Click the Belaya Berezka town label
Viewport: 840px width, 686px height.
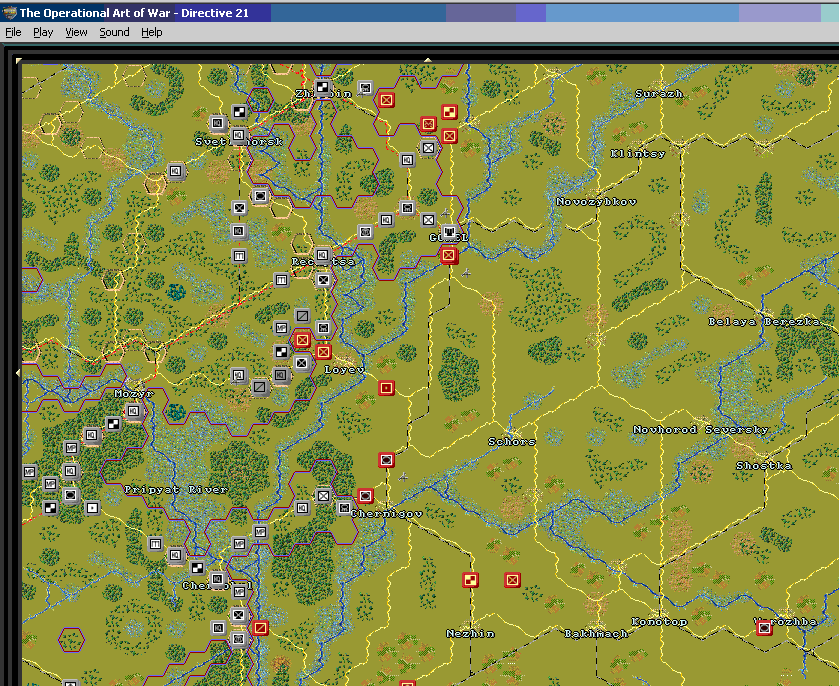pos(764,322)
